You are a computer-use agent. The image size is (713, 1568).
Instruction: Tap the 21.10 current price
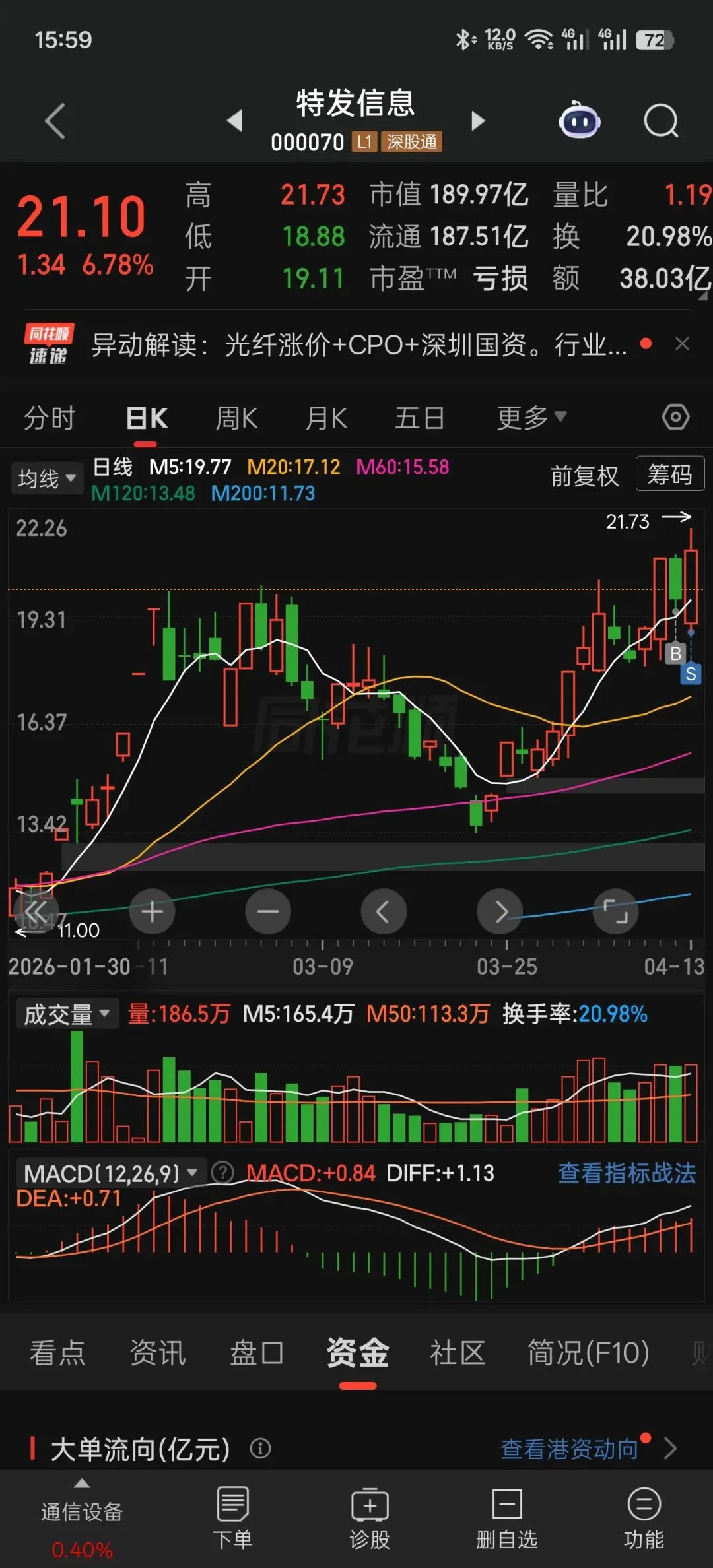coord(81,217)
